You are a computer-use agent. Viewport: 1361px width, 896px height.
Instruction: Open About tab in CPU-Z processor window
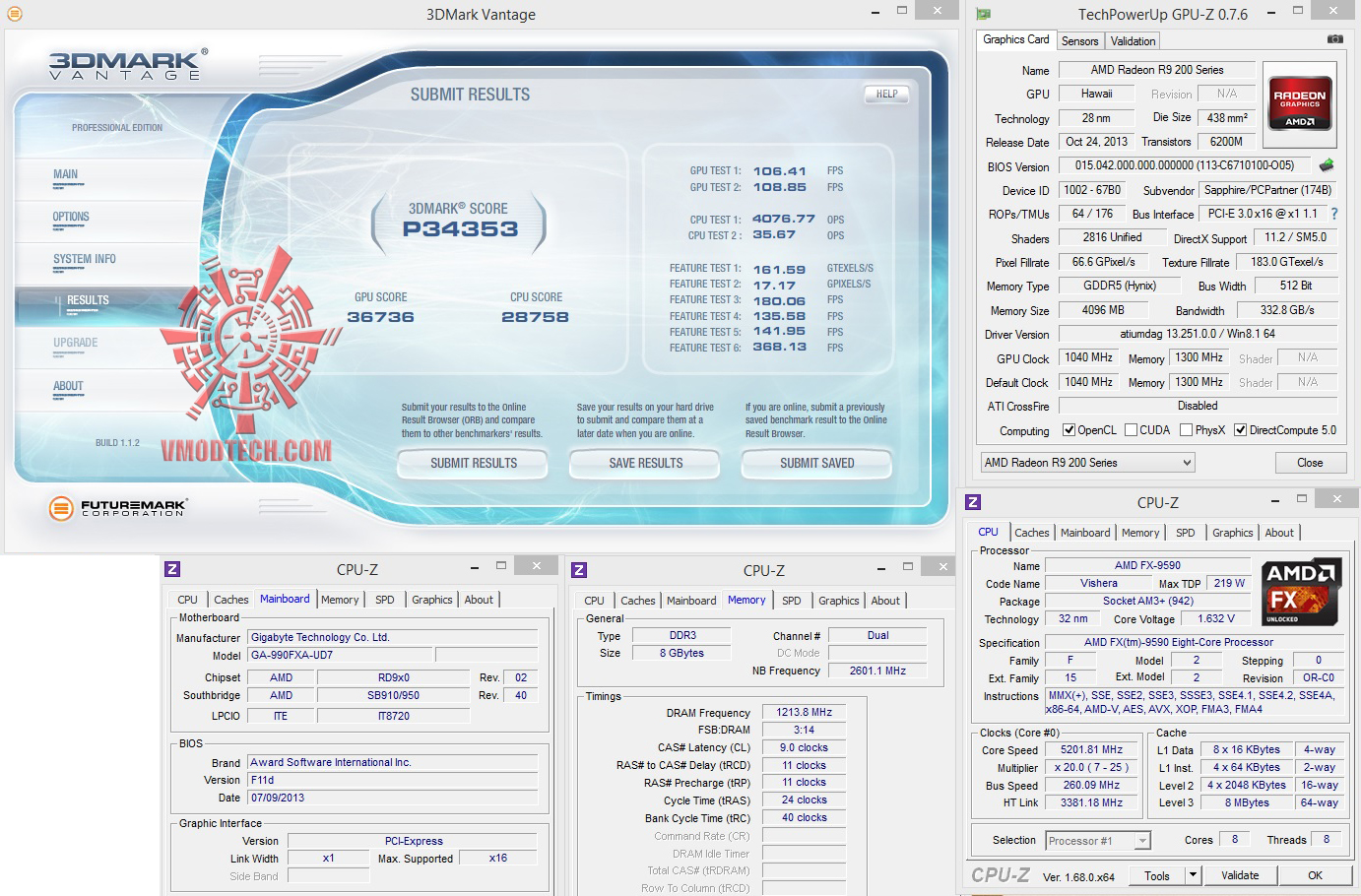point(1279,533)
